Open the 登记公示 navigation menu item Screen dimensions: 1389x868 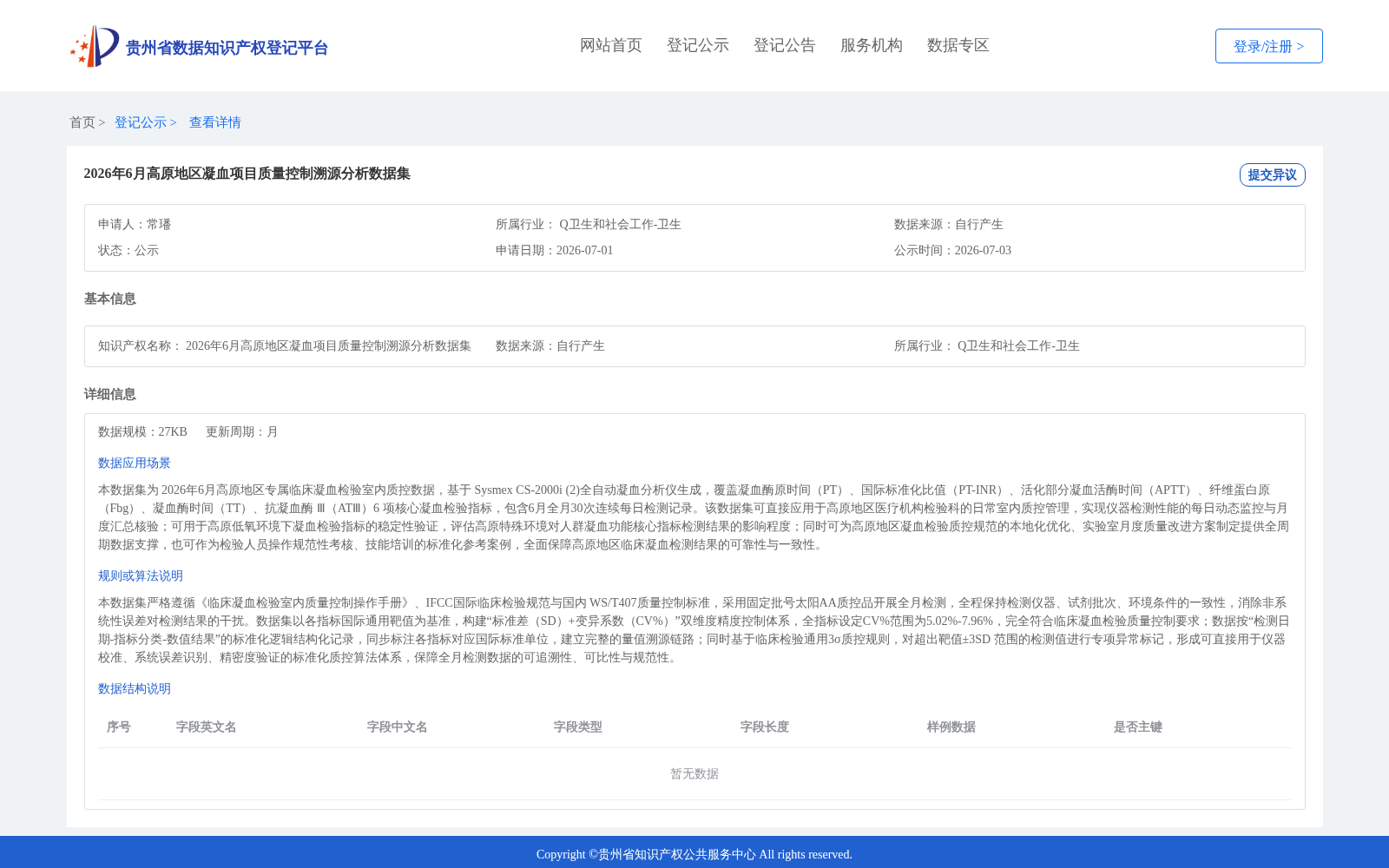pos(698,45)
